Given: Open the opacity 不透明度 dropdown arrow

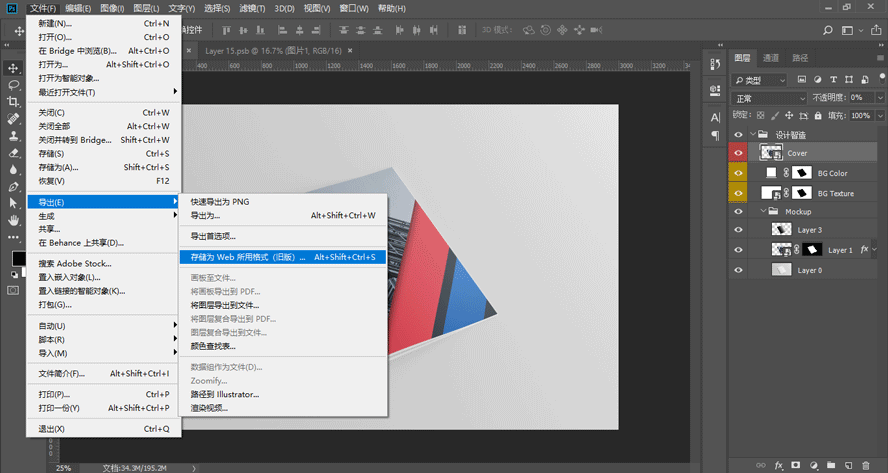Looking at the screenshot, I should [x=878, y=98].
